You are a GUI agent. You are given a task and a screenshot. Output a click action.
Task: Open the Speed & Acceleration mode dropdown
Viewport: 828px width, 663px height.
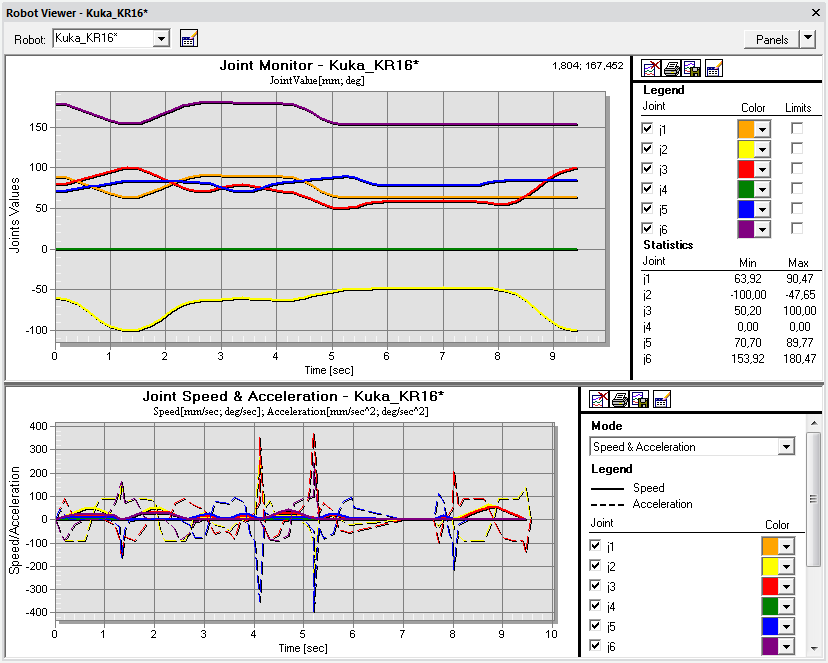click(786, 447)
